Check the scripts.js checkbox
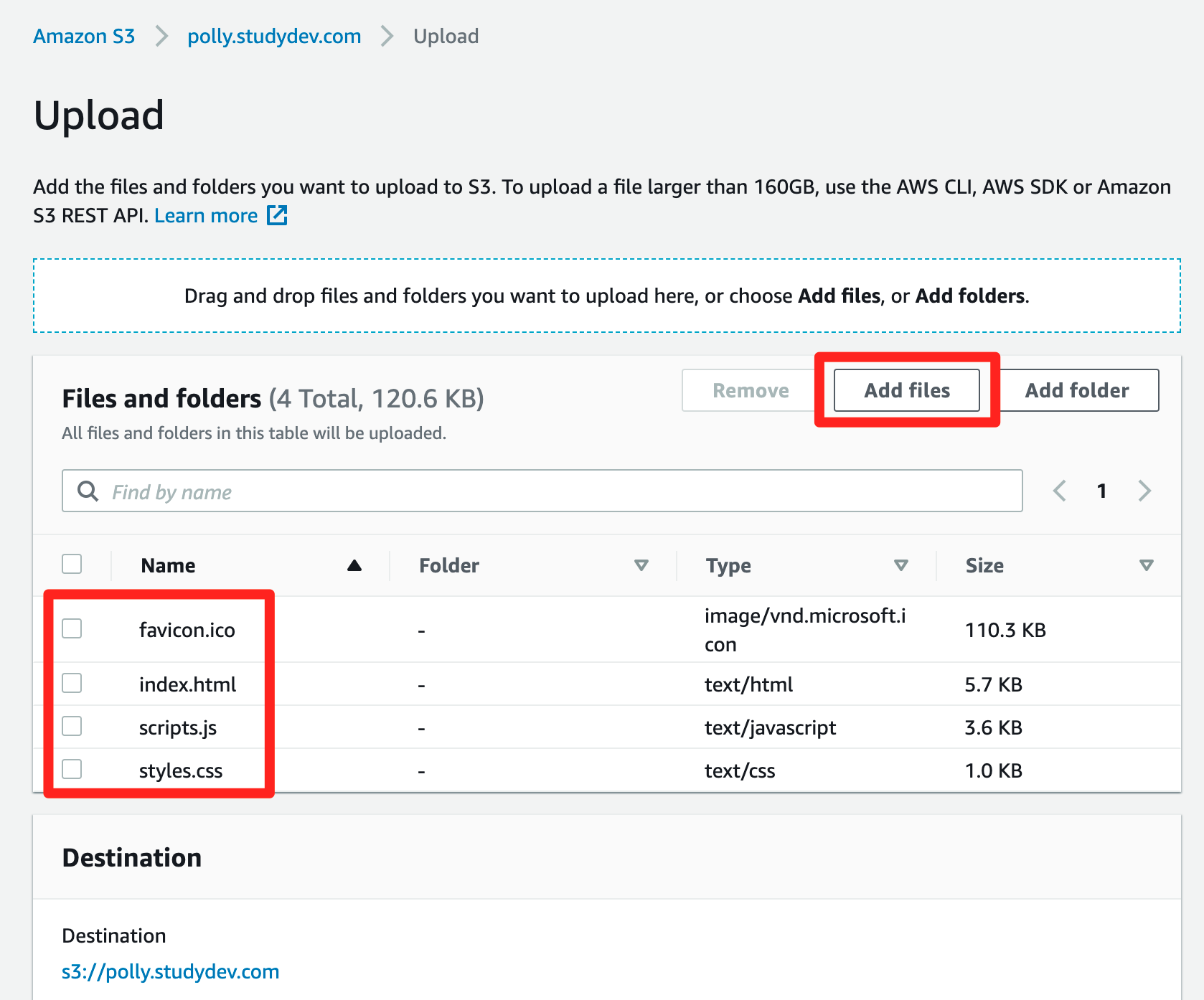This screenshot has width=1204, height=1000. coord(72,726)
